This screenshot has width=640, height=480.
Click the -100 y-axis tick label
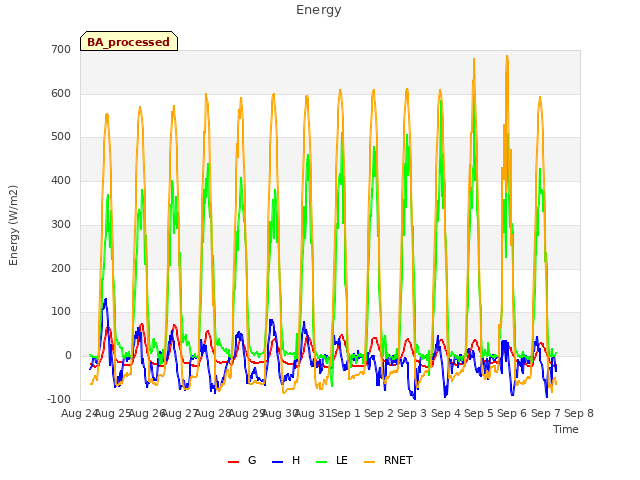[x=59, y=399]
